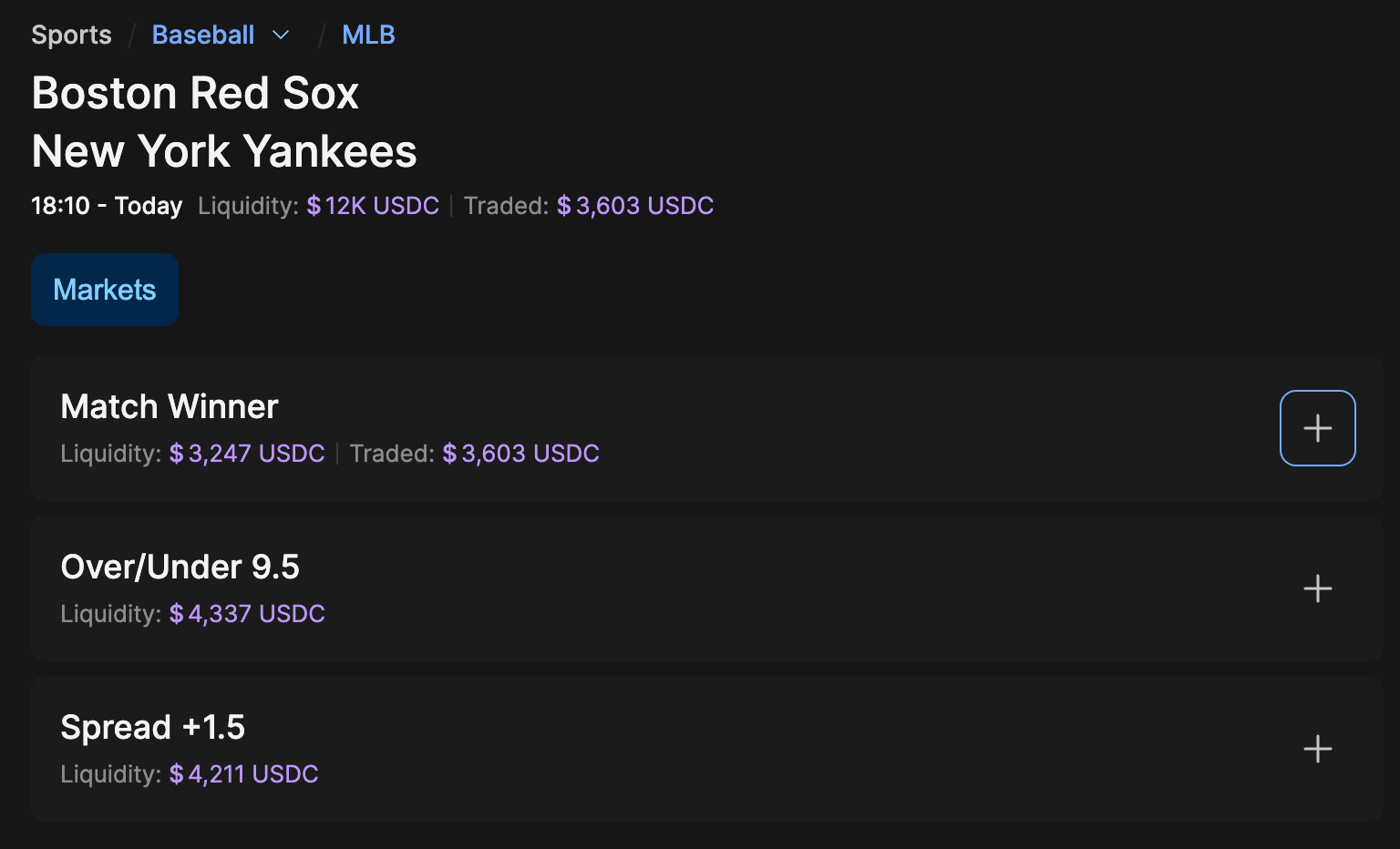Screen dimensions: 1400x849
Task: Click the event's Traded $3,603 USDC value
Action: click(635, 206)
